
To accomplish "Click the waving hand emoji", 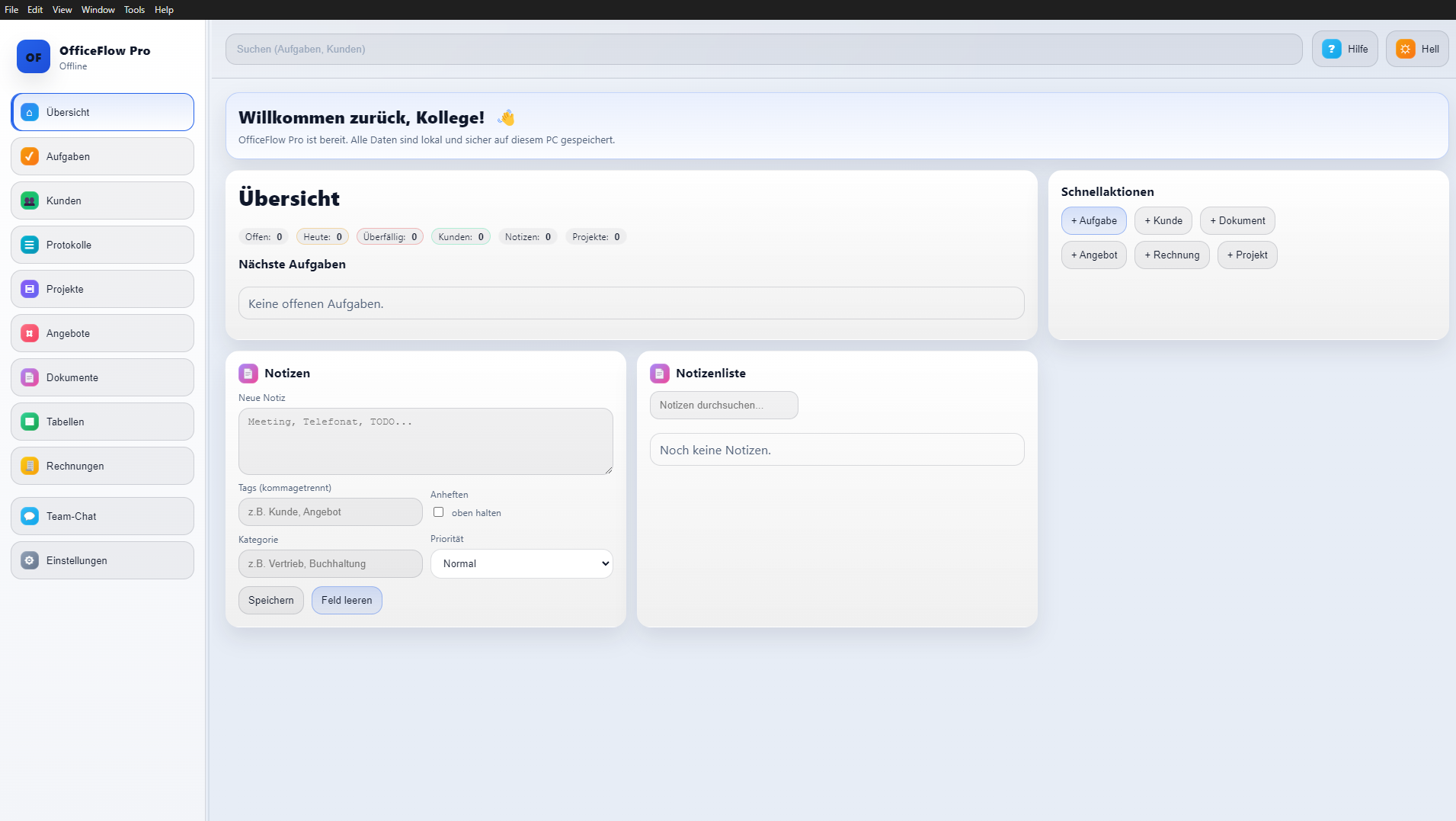I will [x=506, y=117].
